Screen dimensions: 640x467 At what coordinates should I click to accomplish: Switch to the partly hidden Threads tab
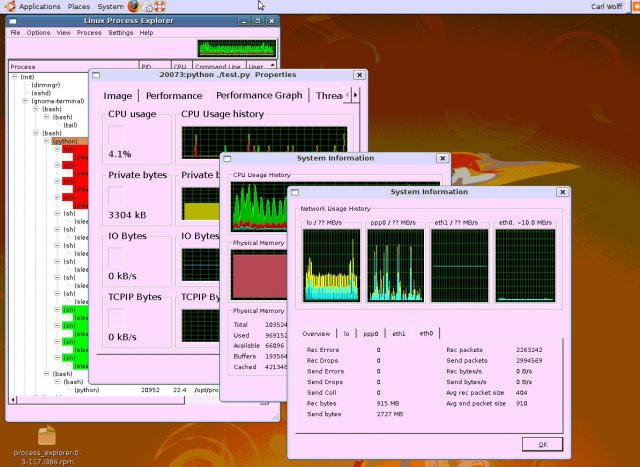[329, 96]
